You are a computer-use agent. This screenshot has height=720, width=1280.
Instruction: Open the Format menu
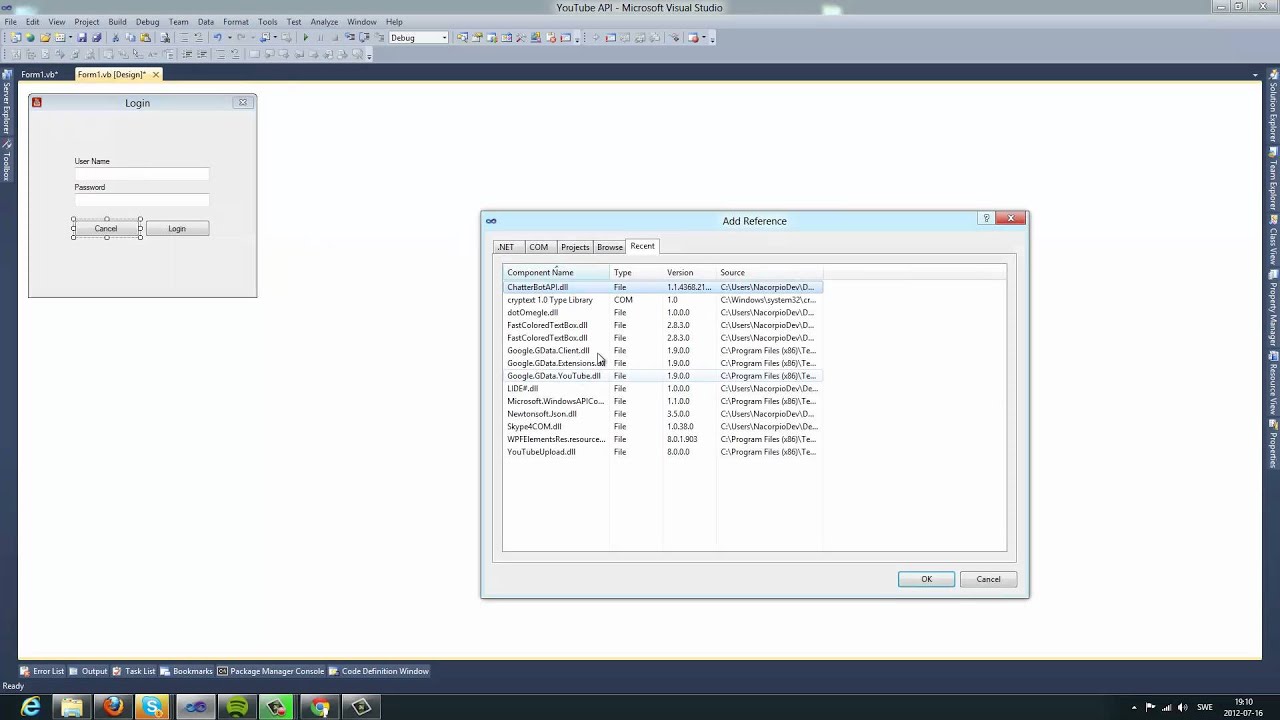(236, 22)
